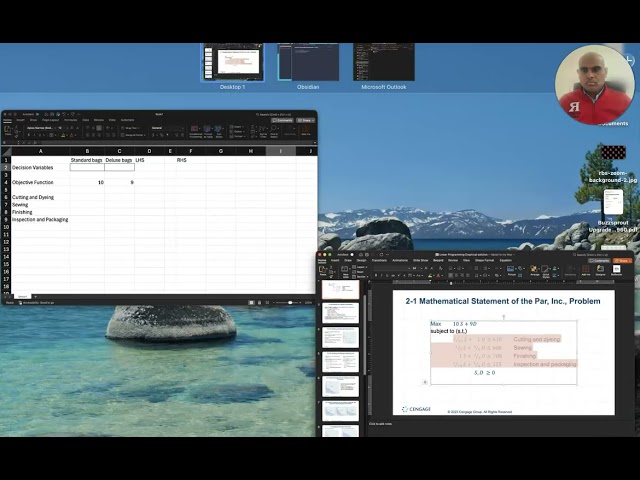The width and height of the screenshot is (640, 480).
Task: Click Add-ins icon in PowerPoint ribbon
Action: (x=586, y=270)
